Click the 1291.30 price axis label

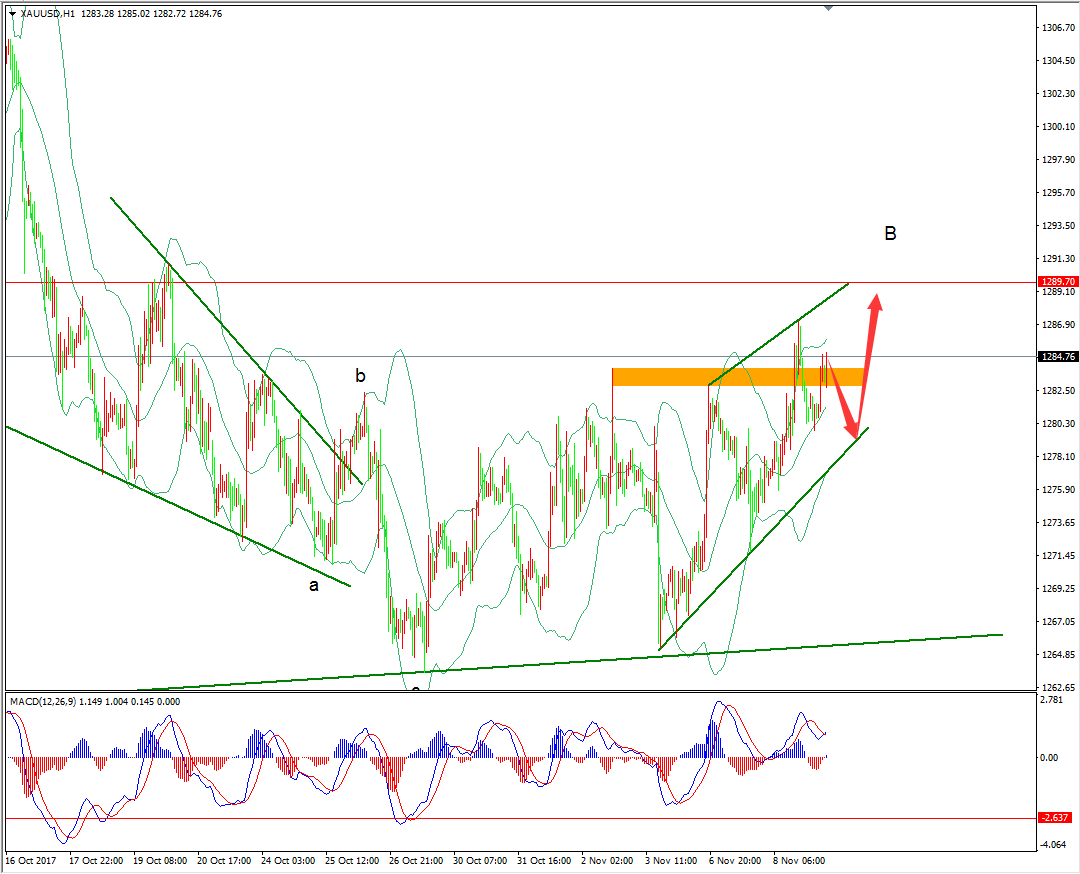pyautogui.click(x=1059, y=259)
